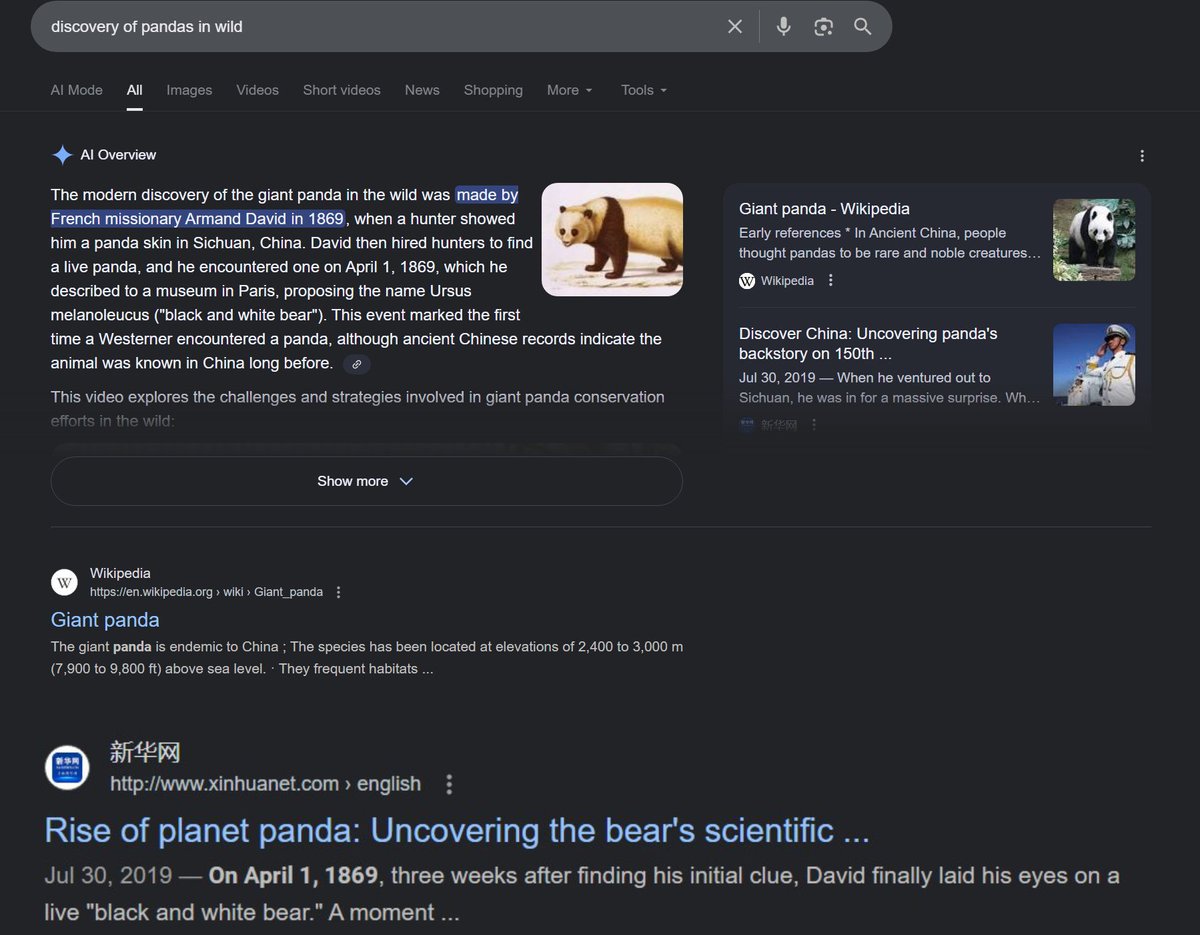The image size is (1200, 935).
Task: Open AI Overview three-dot options menu
Action: click(1142, 156)
